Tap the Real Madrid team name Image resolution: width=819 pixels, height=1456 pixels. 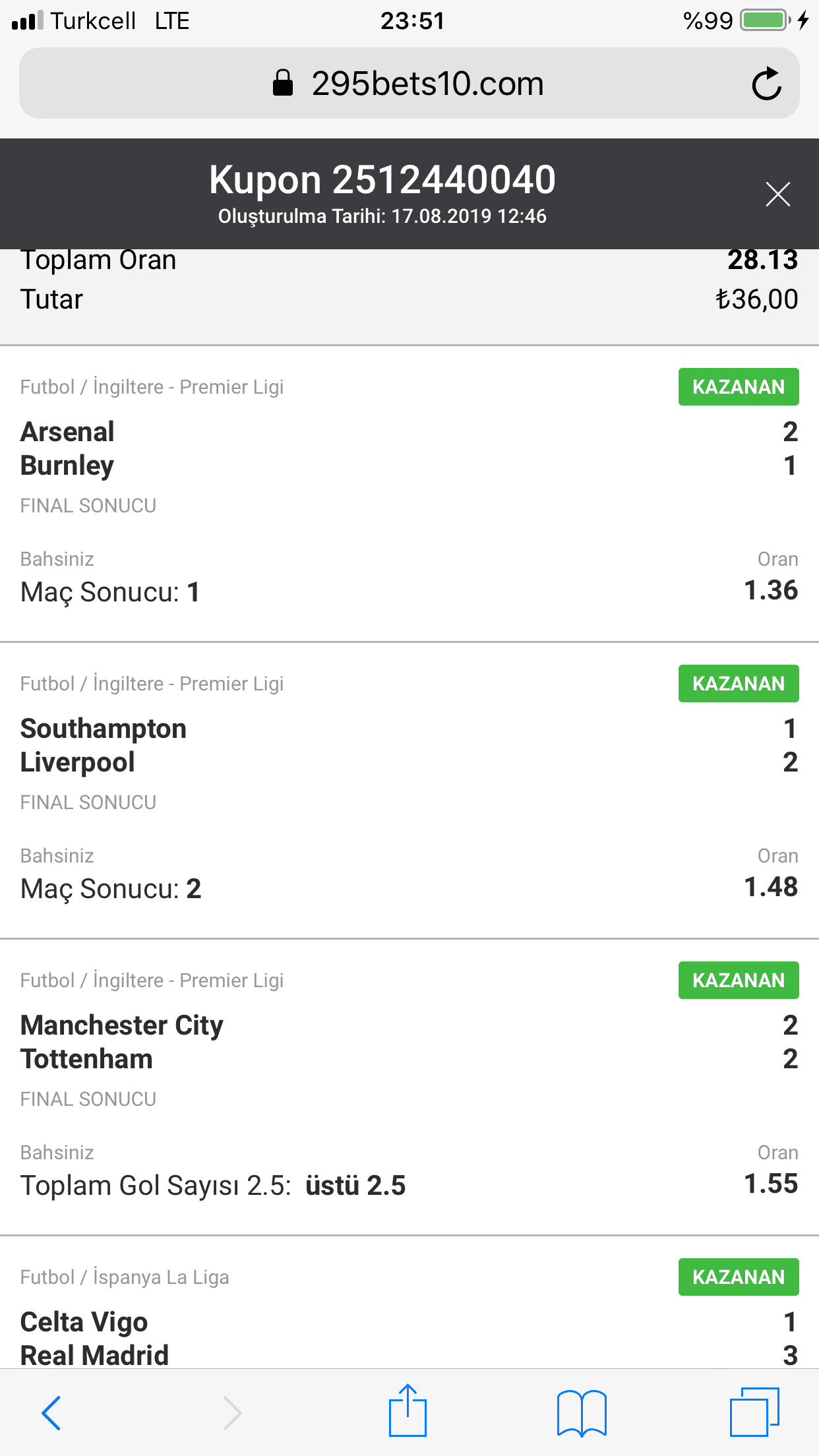94,1355
